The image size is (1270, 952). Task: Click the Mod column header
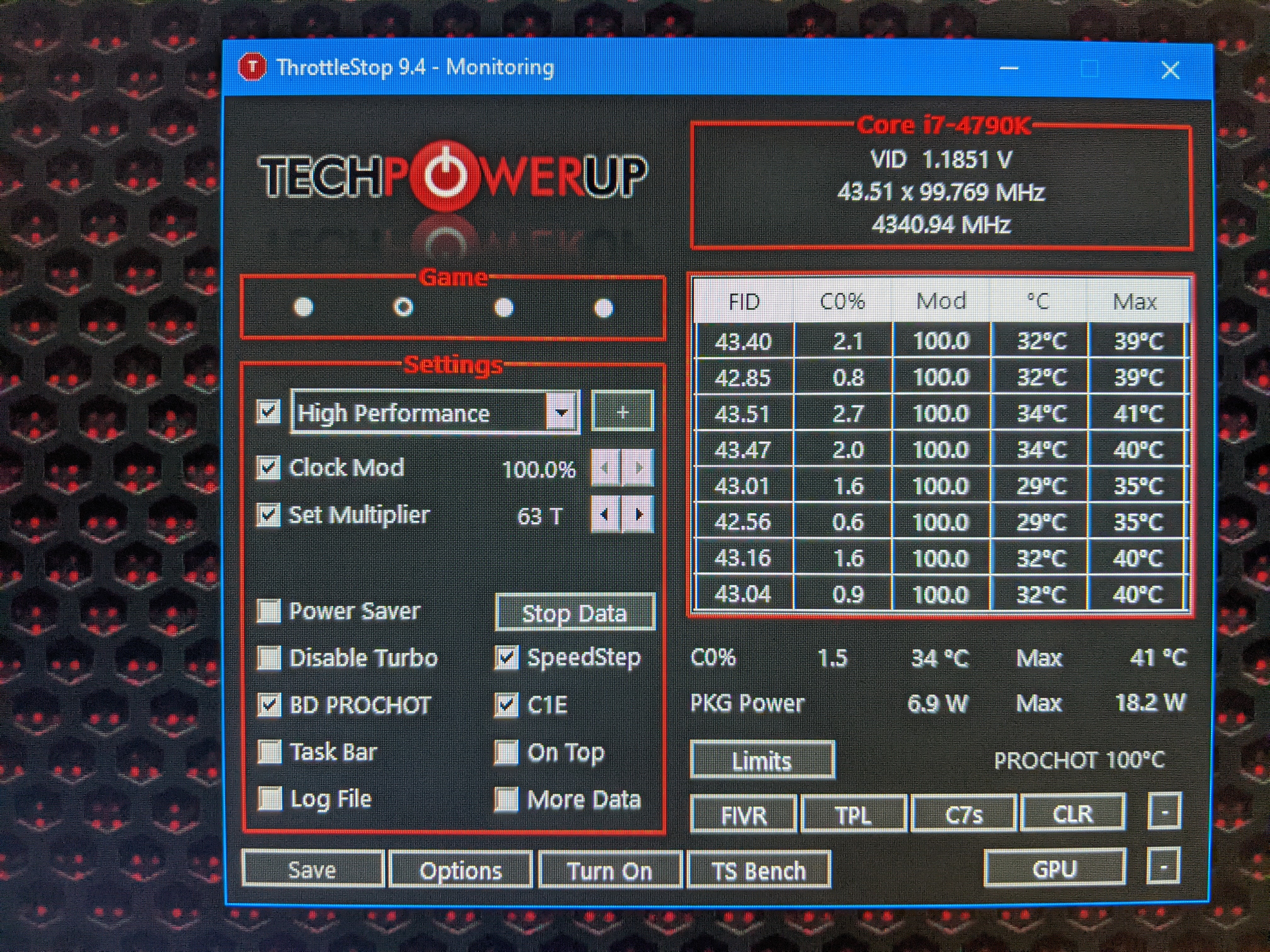941,301
